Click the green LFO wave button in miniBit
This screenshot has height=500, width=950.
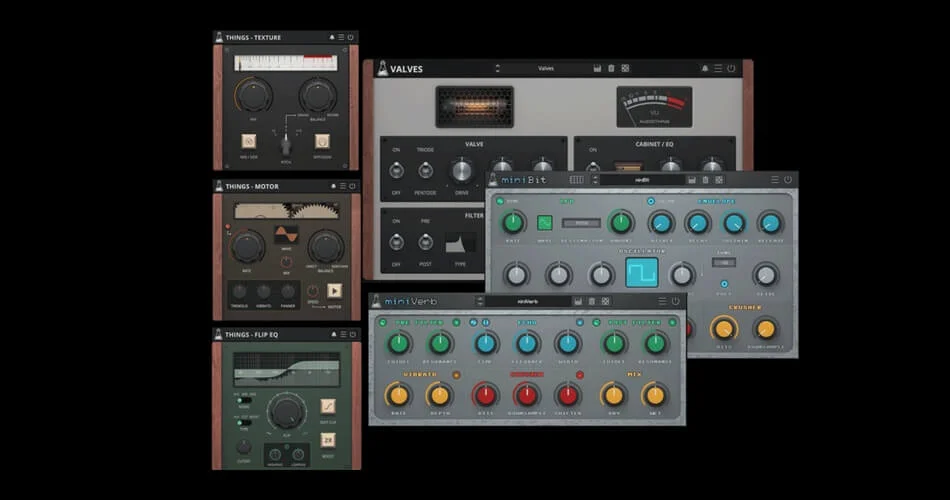click(x=545, y=222)
